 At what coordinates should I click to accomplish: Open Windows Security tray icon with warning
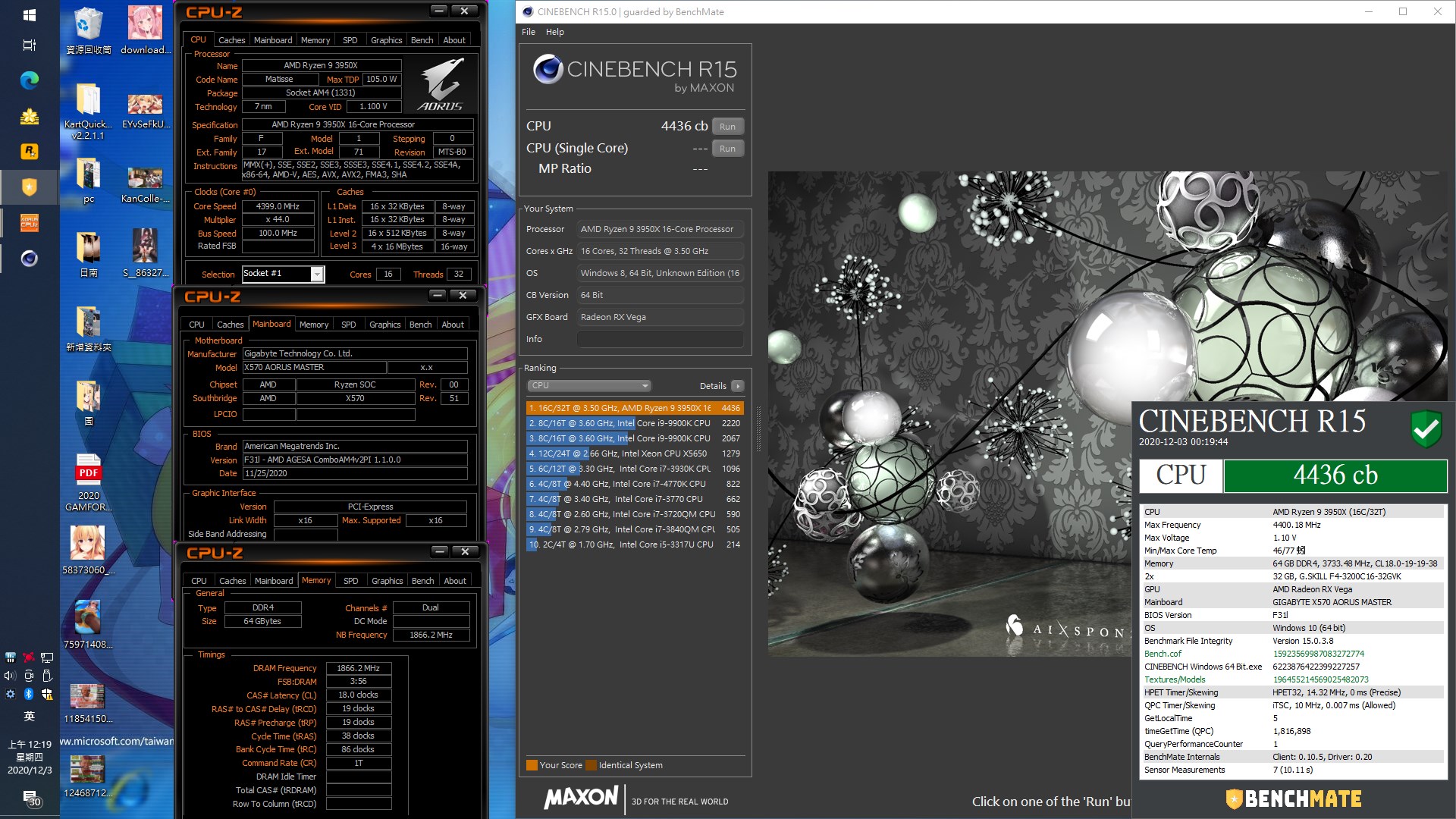tap(47, 694)
